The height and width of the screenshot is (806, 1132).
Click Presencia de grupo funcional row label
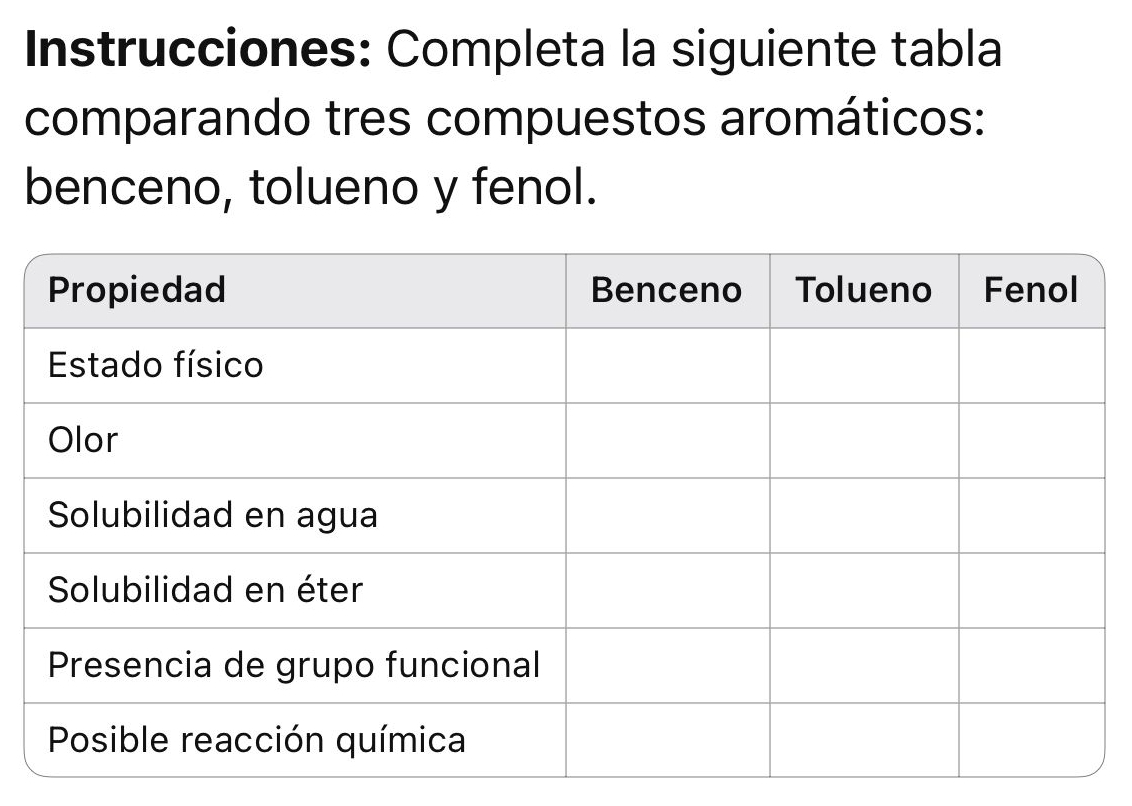pyautogui.click(x=294, y=665)
